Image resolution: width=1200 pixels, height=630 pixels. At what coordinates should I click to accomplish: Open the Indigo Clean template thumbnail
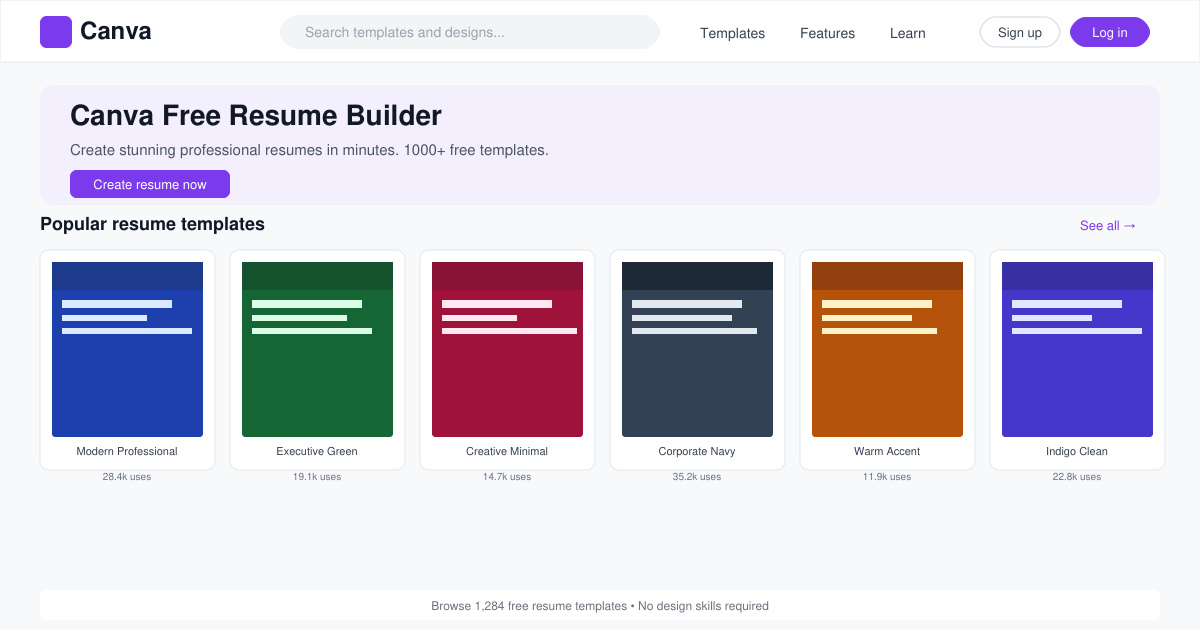pyautogui.click(x=1077, y=349)
